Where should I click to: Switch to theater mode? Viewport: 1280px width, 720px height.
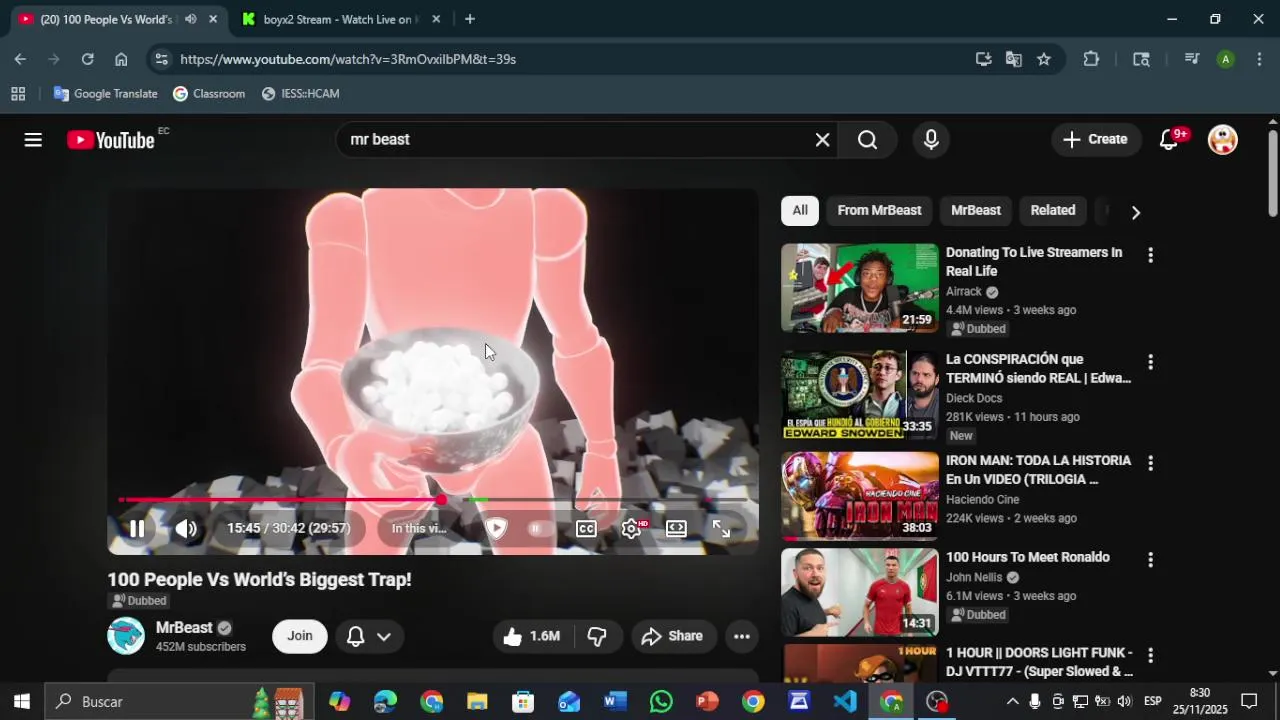pyautogui.click(x=677, y=528)
